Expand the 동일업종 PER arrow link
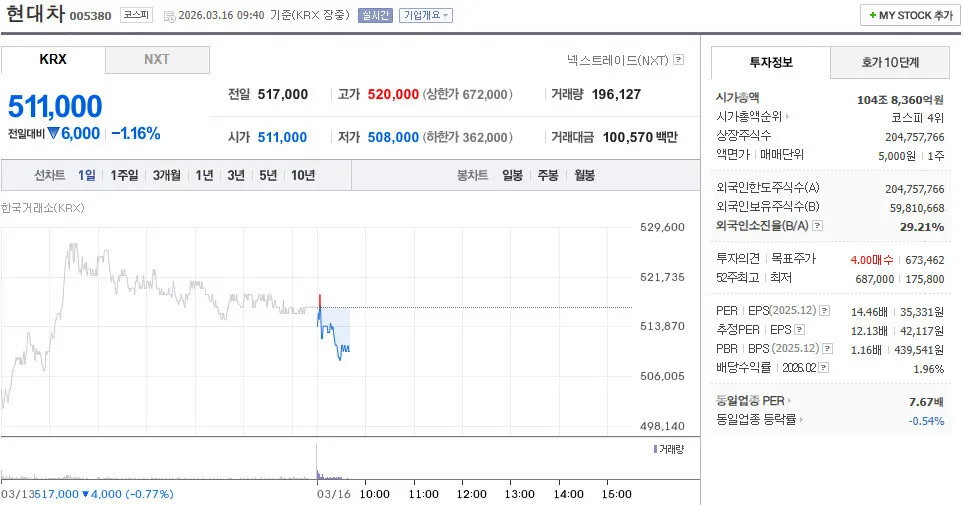Viewport: 965px width, 505px height. [790, 400]
